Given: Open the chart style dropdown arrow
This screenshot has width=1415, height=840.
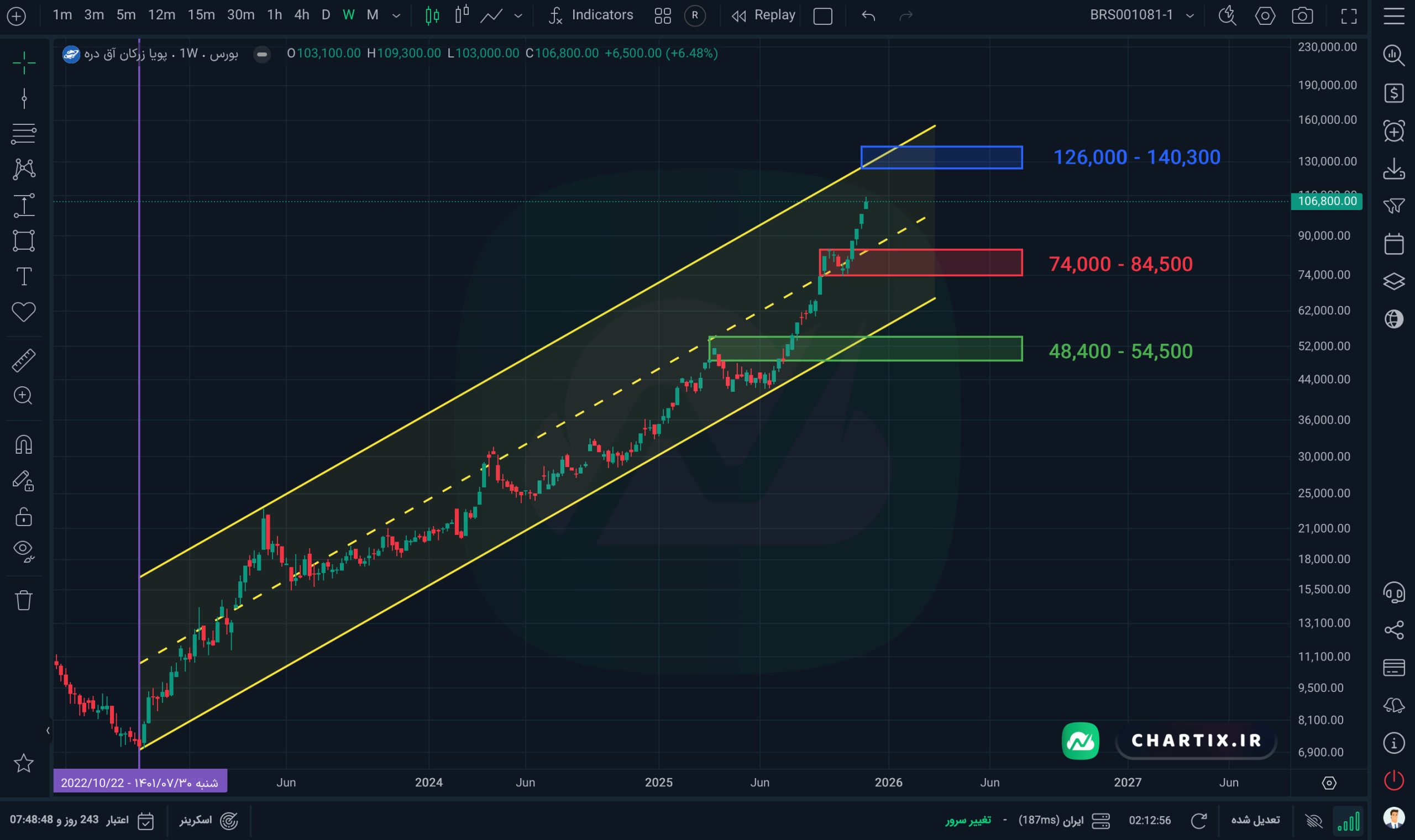Looking at the screenshot, I should (518, 16).
